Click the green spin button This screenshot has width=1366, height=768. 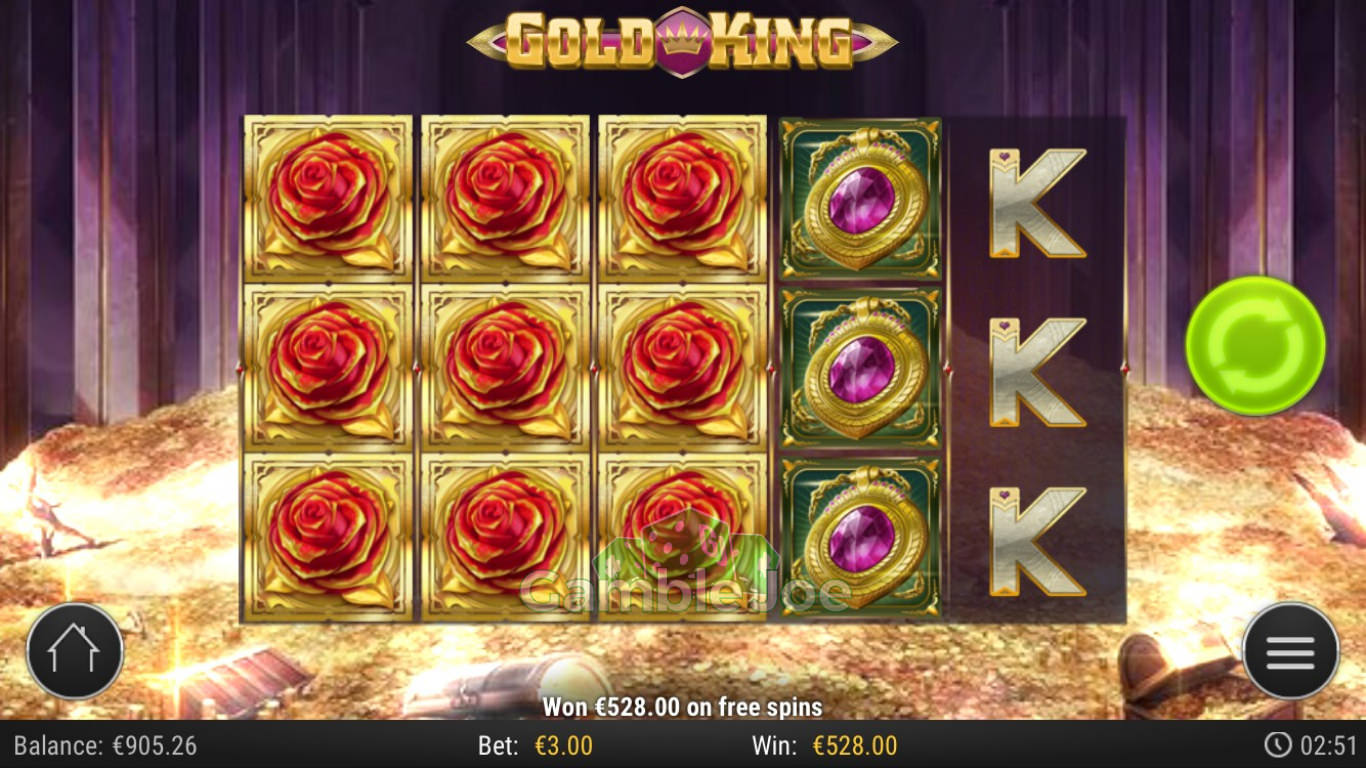click(1255, 346)
